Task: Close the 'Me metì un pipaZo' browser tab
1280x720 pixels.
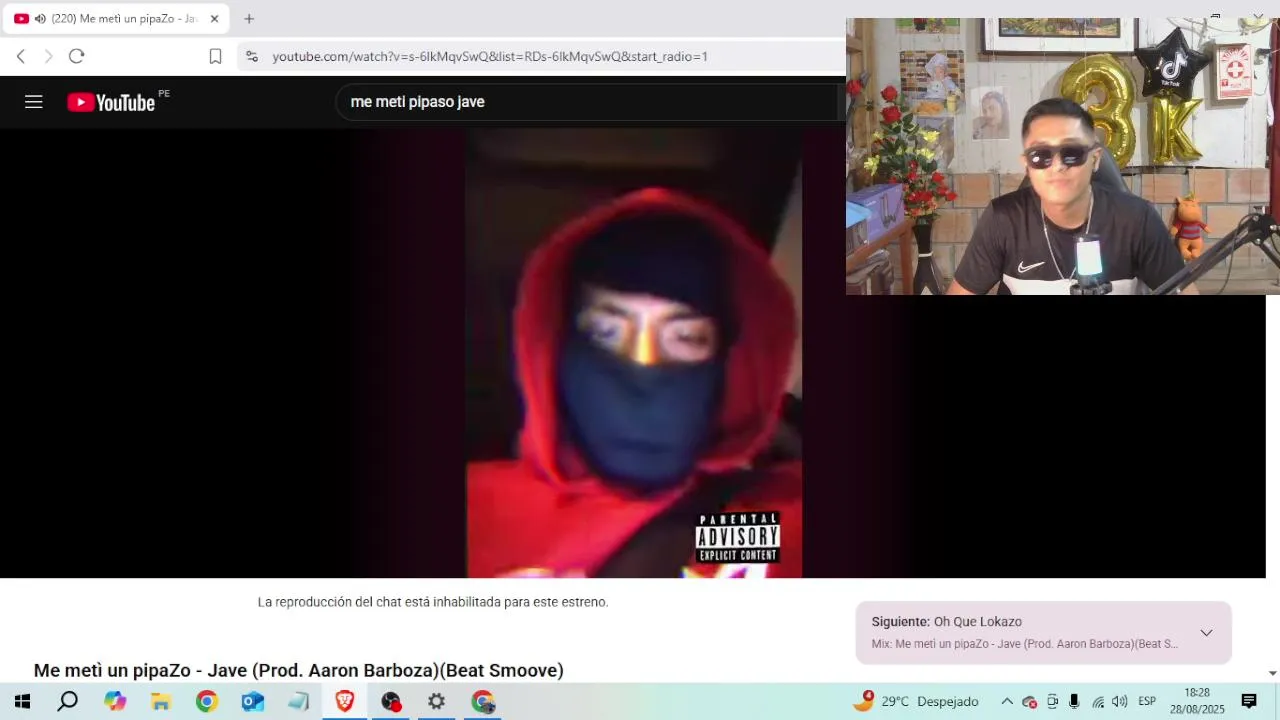Action: (214, 19)
